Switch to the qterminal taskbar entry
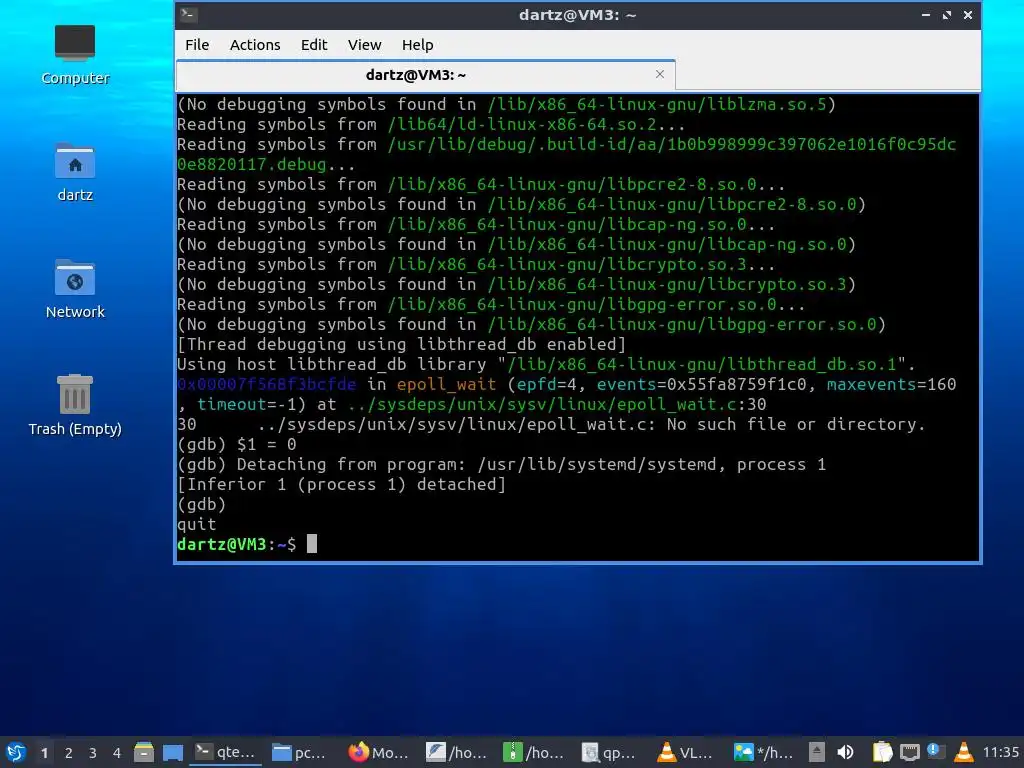The height and width of the screenshot is (768, 1024). point(226,752)
